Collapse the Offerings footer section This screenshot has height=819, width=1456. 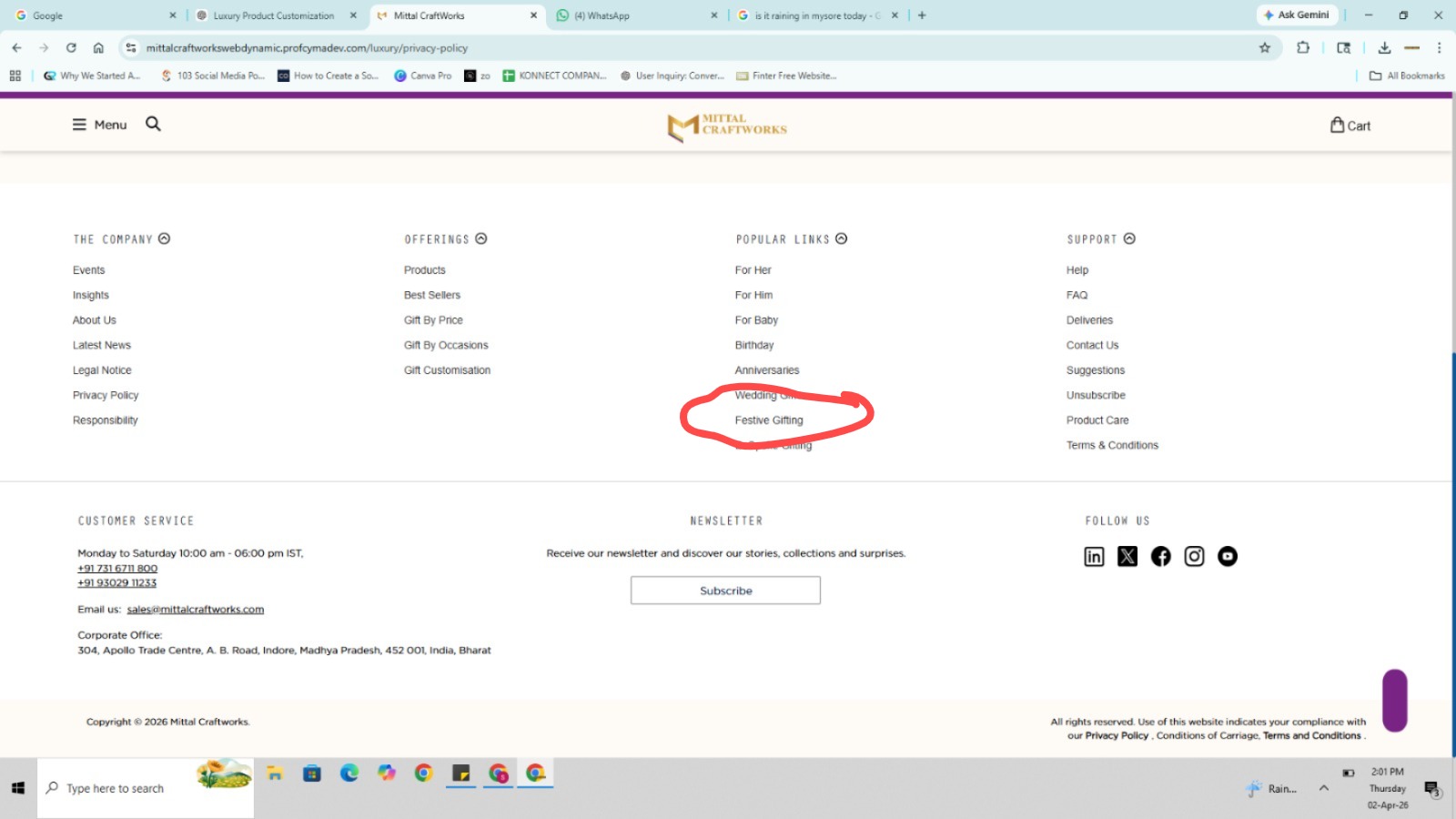tap(481, 239)
